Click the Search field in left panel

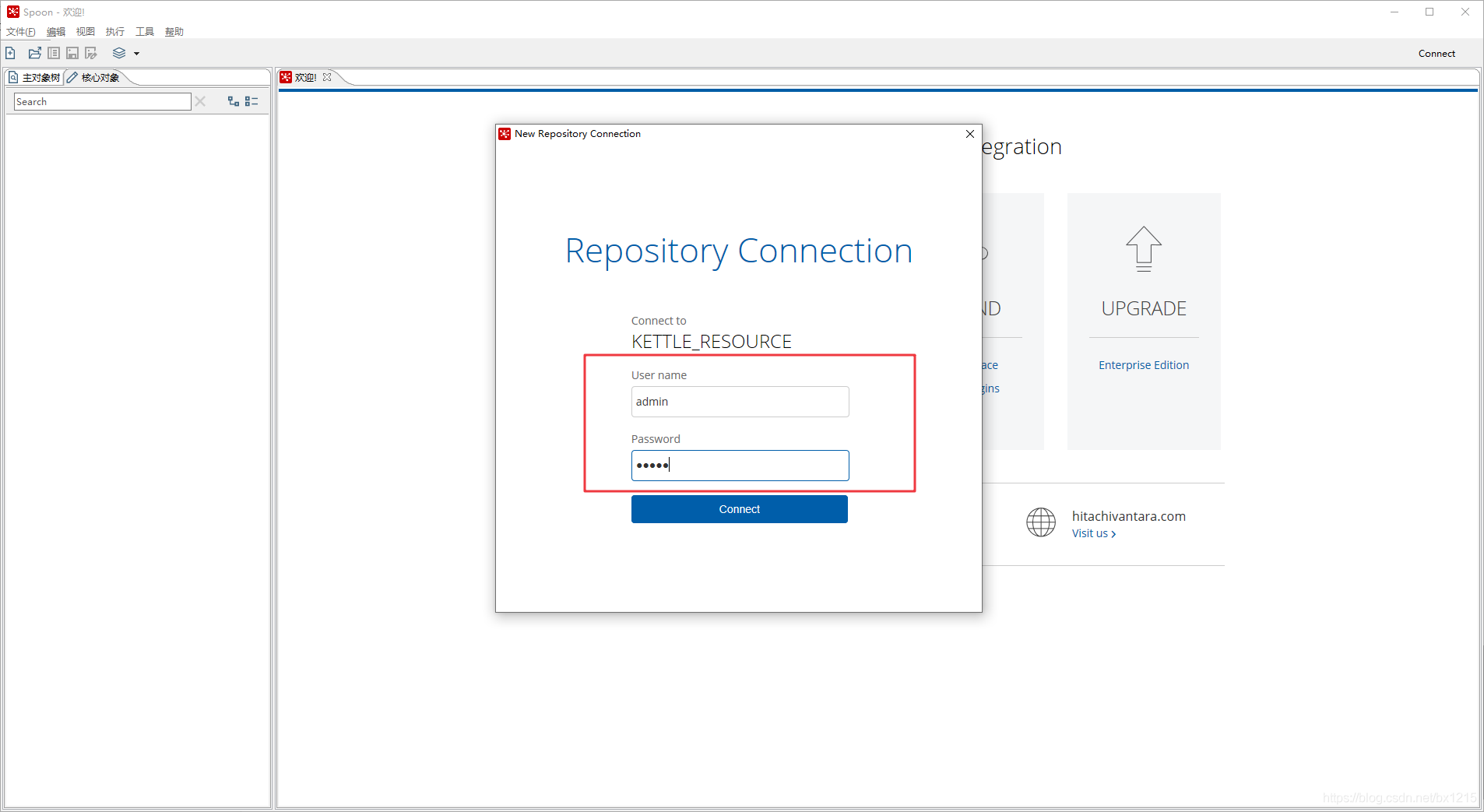(103, 101)
